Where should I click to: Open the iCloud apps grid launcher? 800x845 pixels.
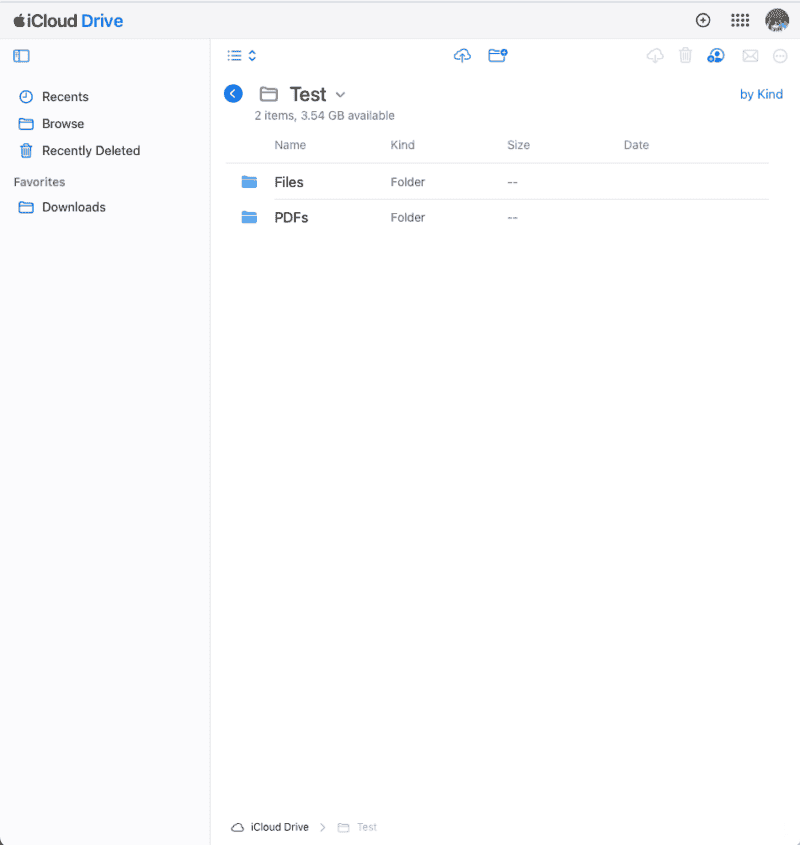(x=740, y=20)
